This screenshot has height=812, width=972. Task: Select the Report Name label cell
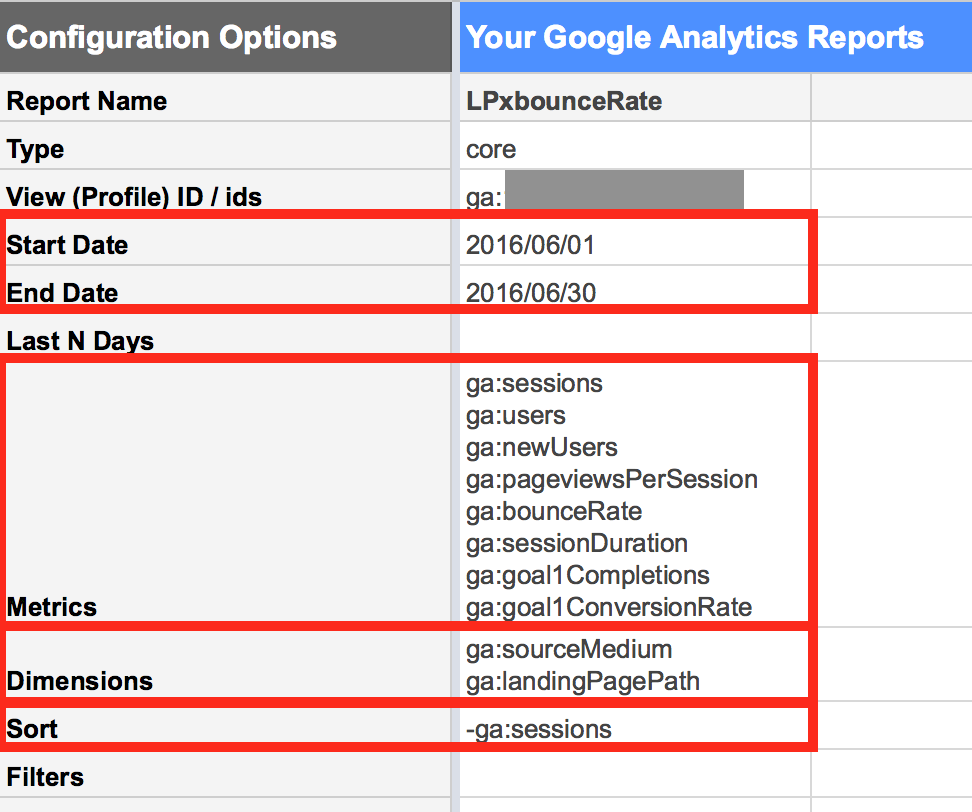(226, 98)
